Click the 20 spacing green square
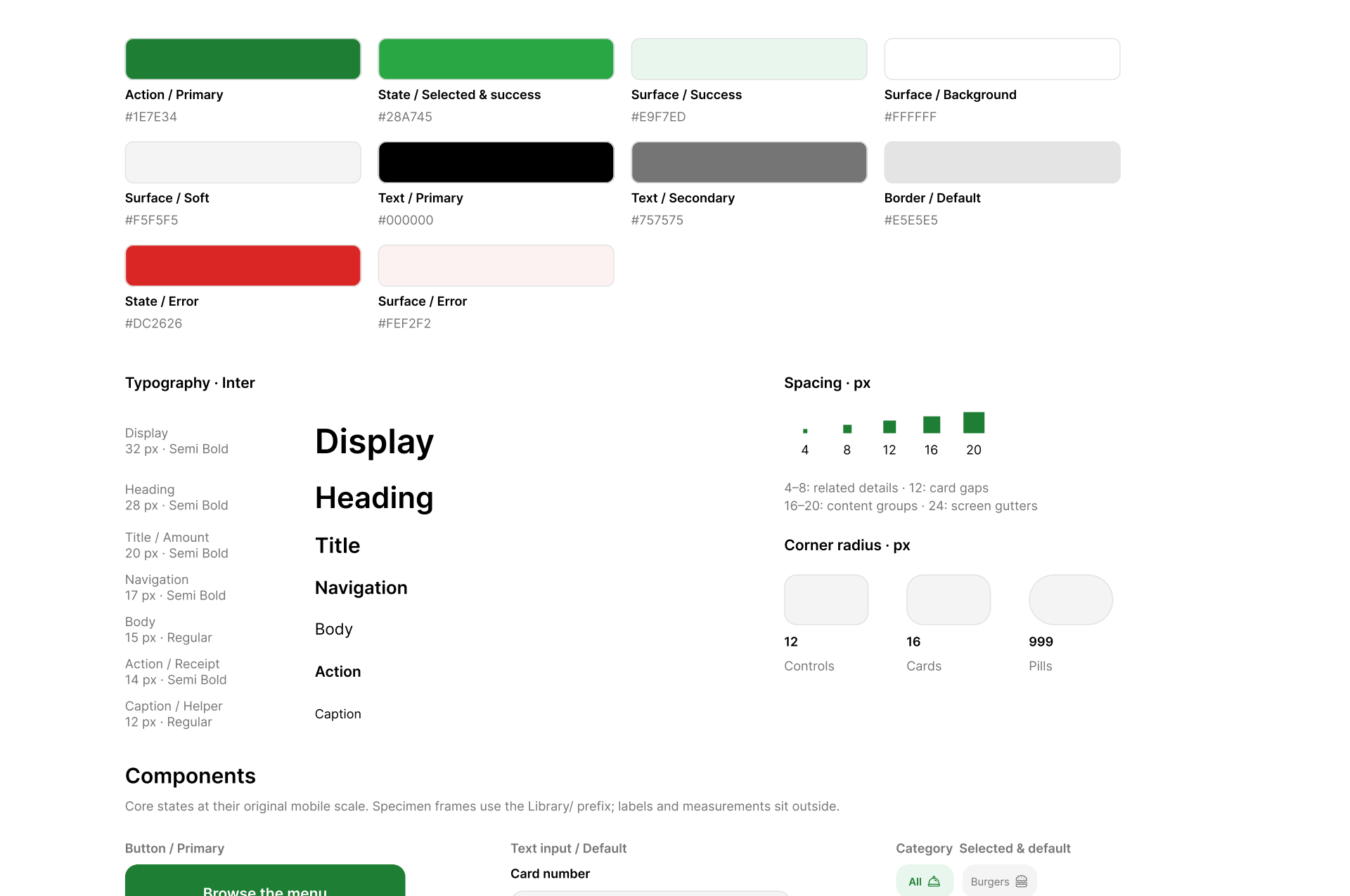 pyautogui.click(x=974, y=423)
